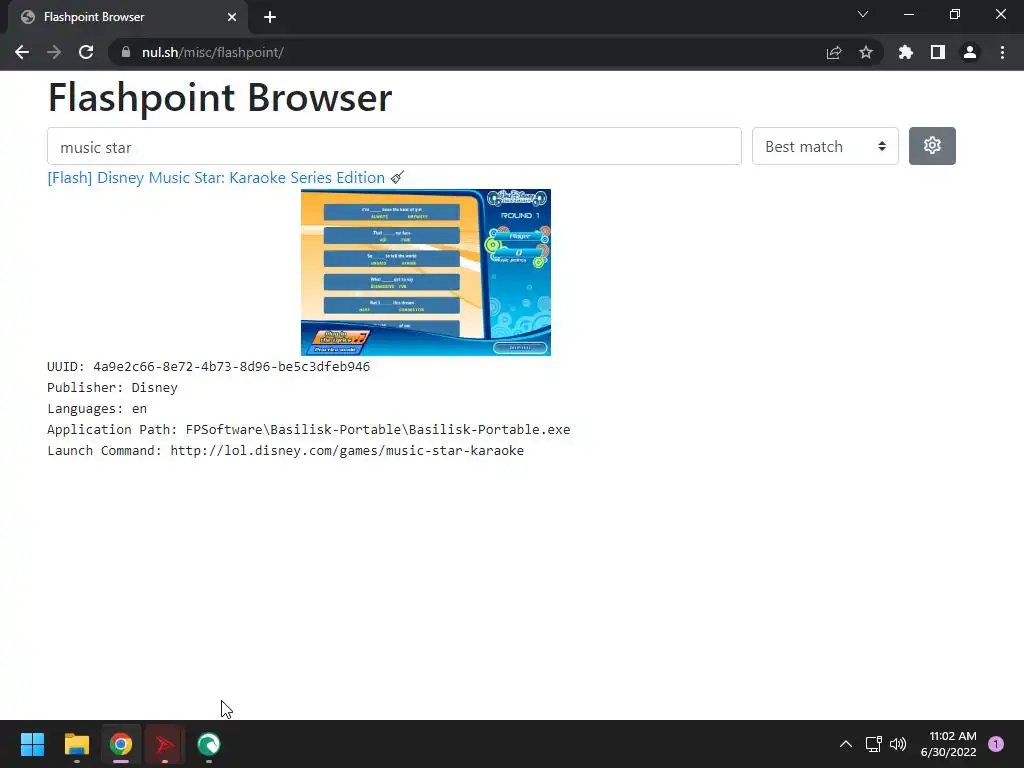Minimize the Chrome window
1024x768 pixels.
pyautogui.click(x=908, y=14)
